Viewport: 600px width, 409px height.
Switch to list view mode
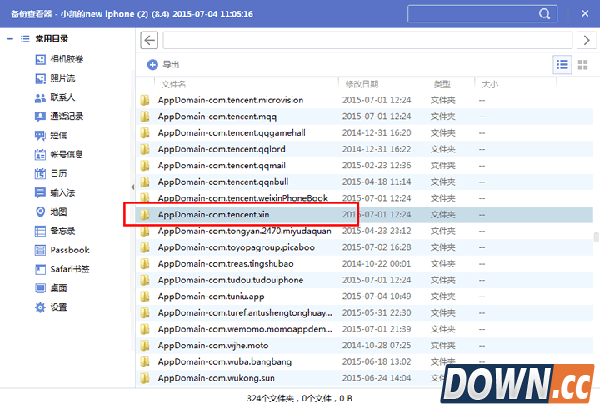pos(562,64)
